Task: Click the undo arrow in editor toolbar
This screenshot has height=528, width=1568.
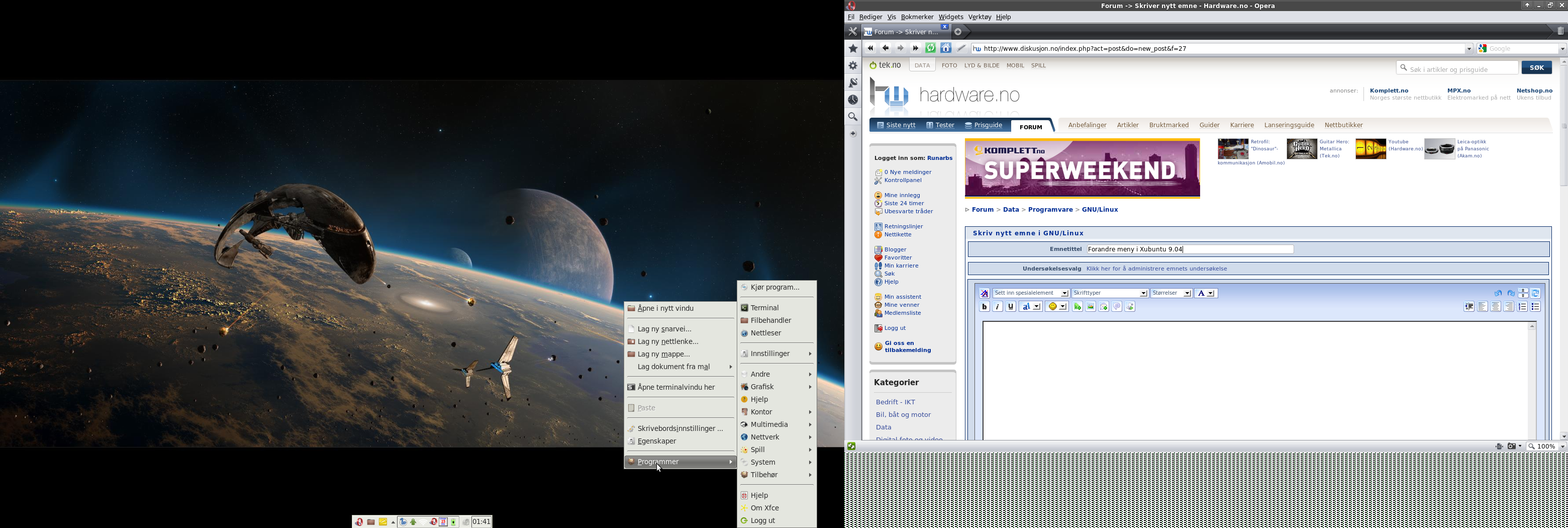Action: point(1498,294)
